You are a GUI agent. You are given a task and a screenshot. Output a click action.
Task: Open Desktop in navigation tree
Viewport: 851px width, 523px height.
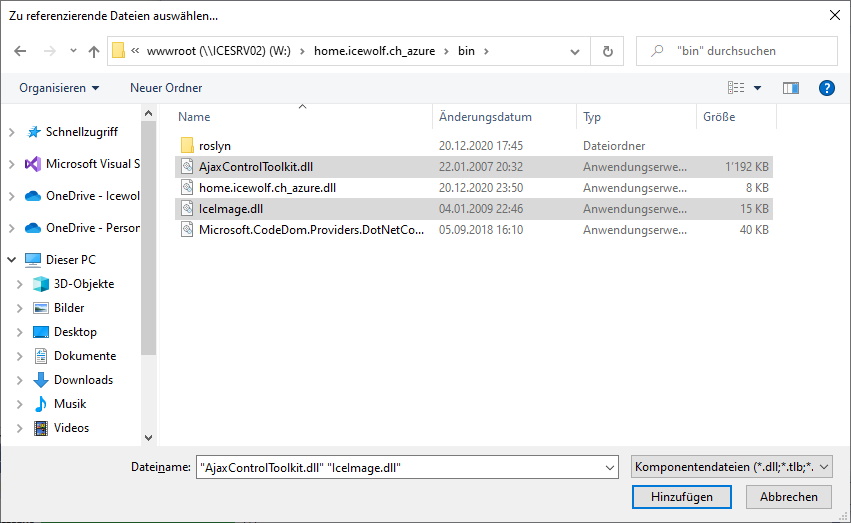75,332
